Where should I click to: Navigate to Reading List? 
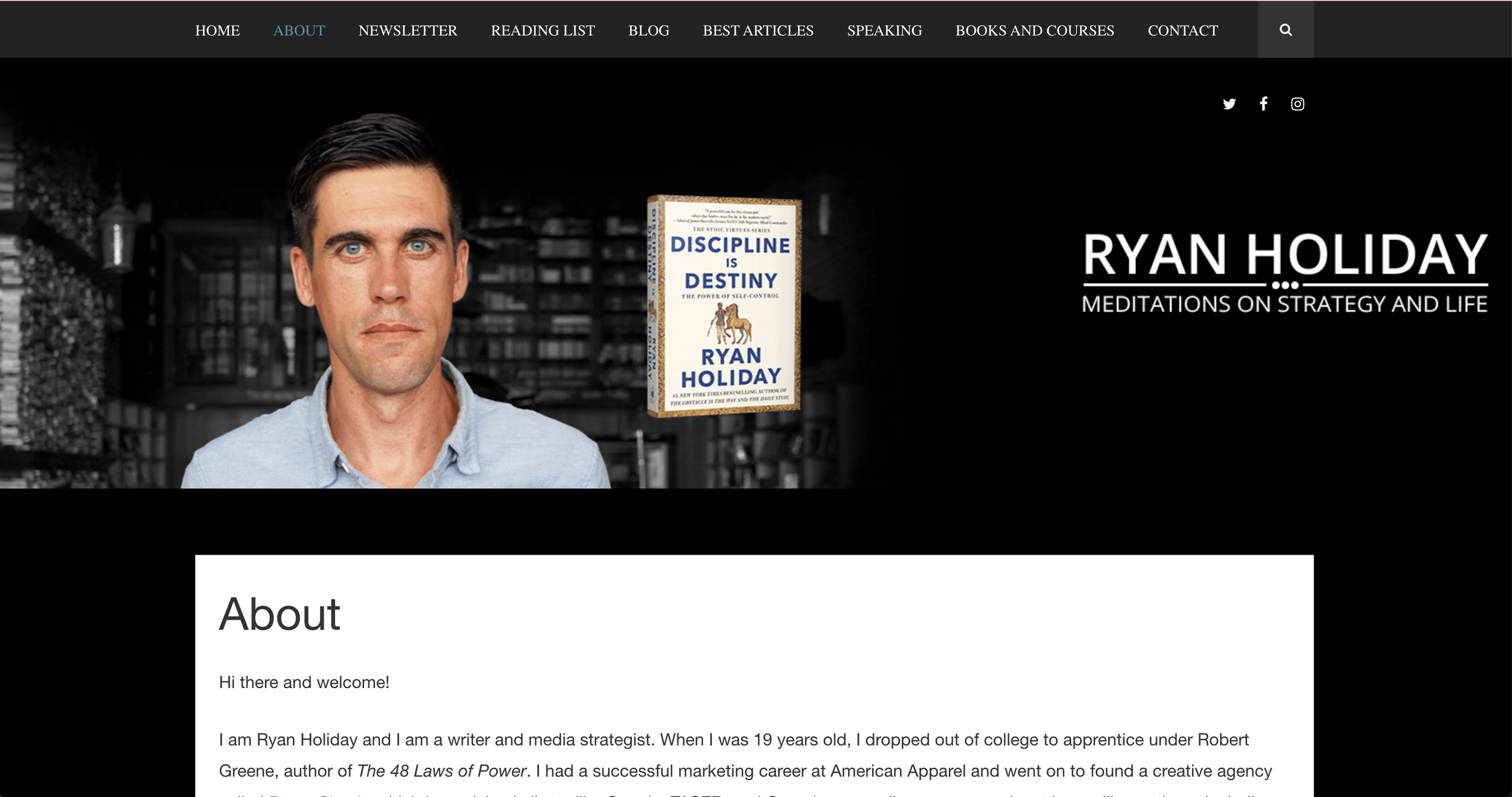tap(543, 30)
